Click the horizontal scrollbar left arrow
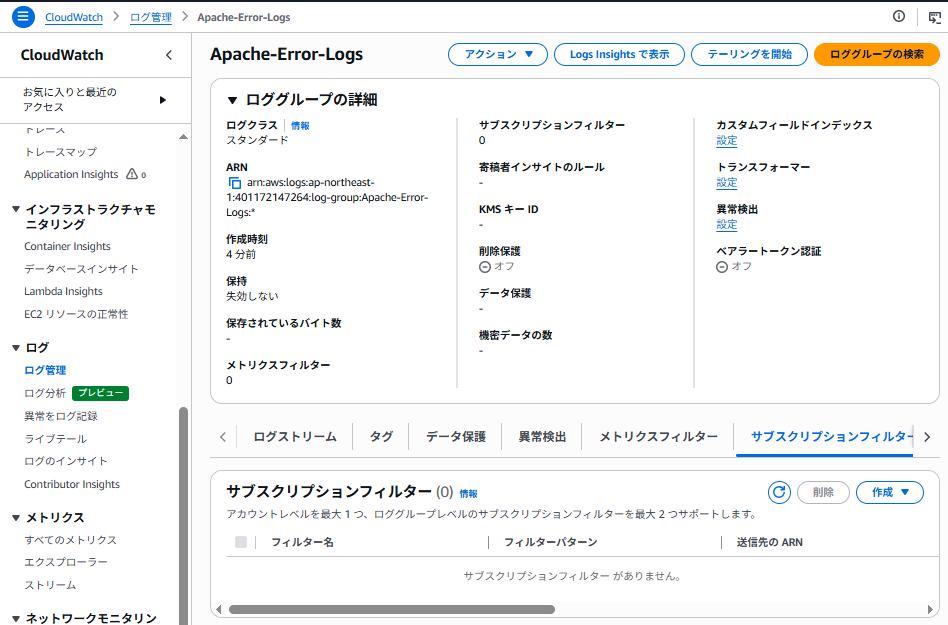Screen dimensions: 948x625 click(219, 609)
